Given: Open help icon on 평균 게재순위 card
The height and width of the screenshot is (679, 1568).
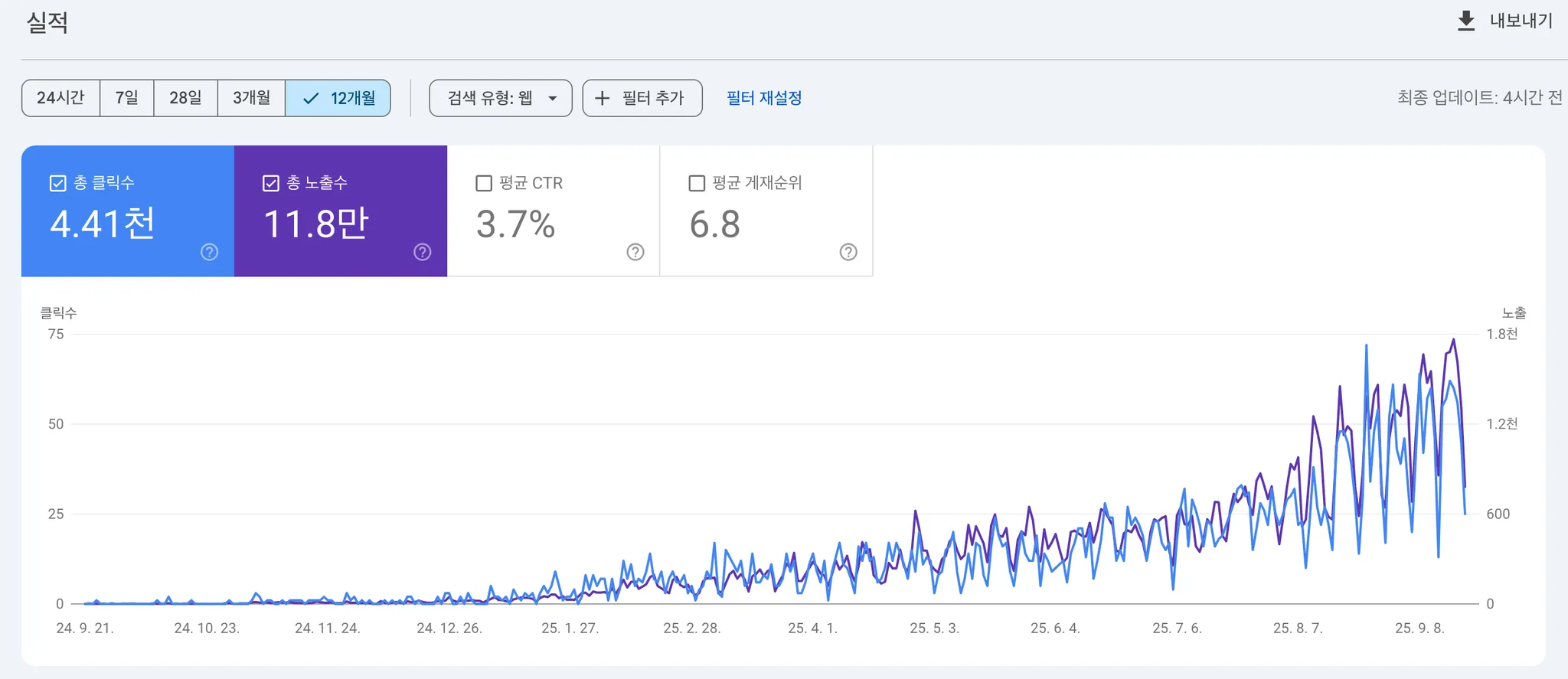Looking at the screenshot, I should click(x=848, y=252).
